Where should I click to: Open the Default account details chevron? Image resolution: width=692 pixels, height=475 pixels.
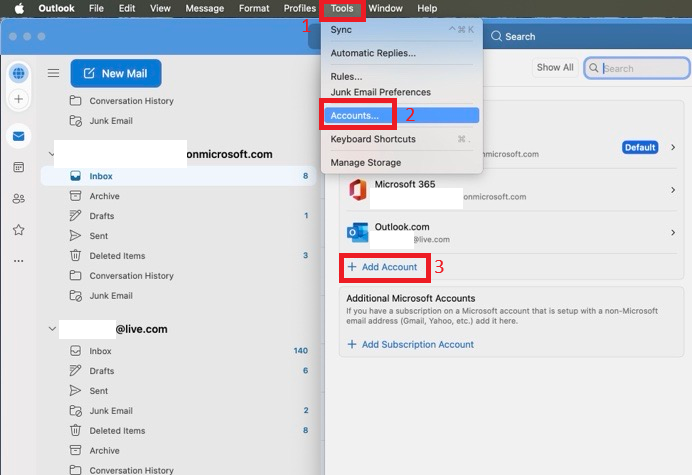click(x=673, y=147)
